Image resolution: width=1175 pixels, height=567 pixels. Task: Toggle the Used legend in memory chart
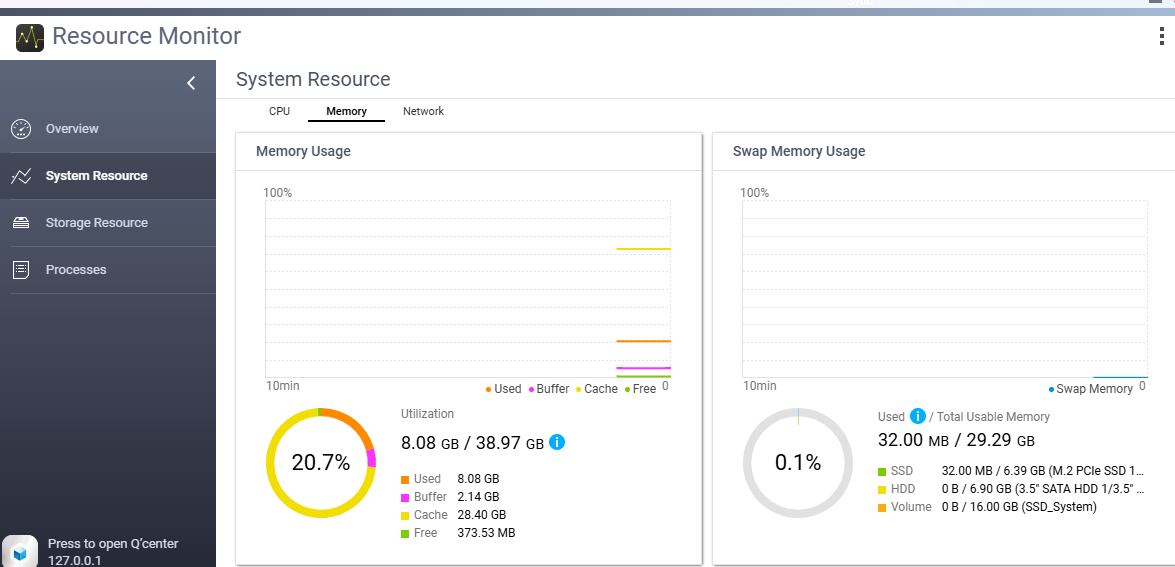(x=504, y=389)
